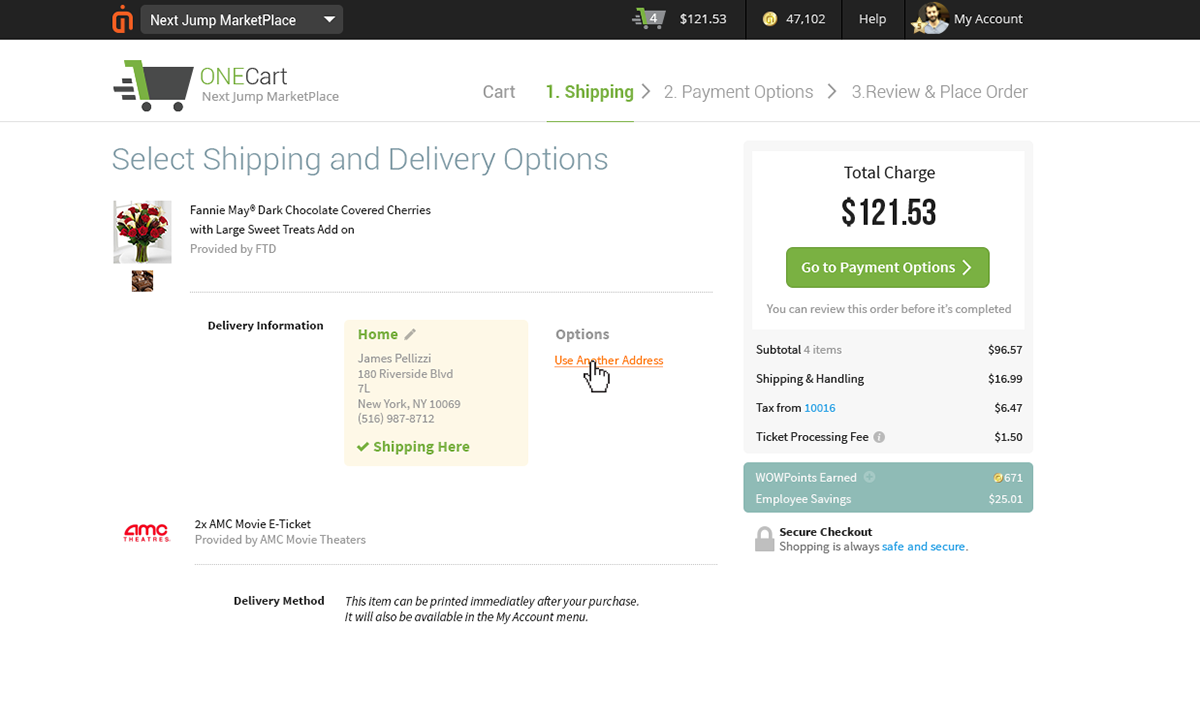Go to 3. Review & Place Order step
Screen dimensions: 1200x721
click(939, 92)
